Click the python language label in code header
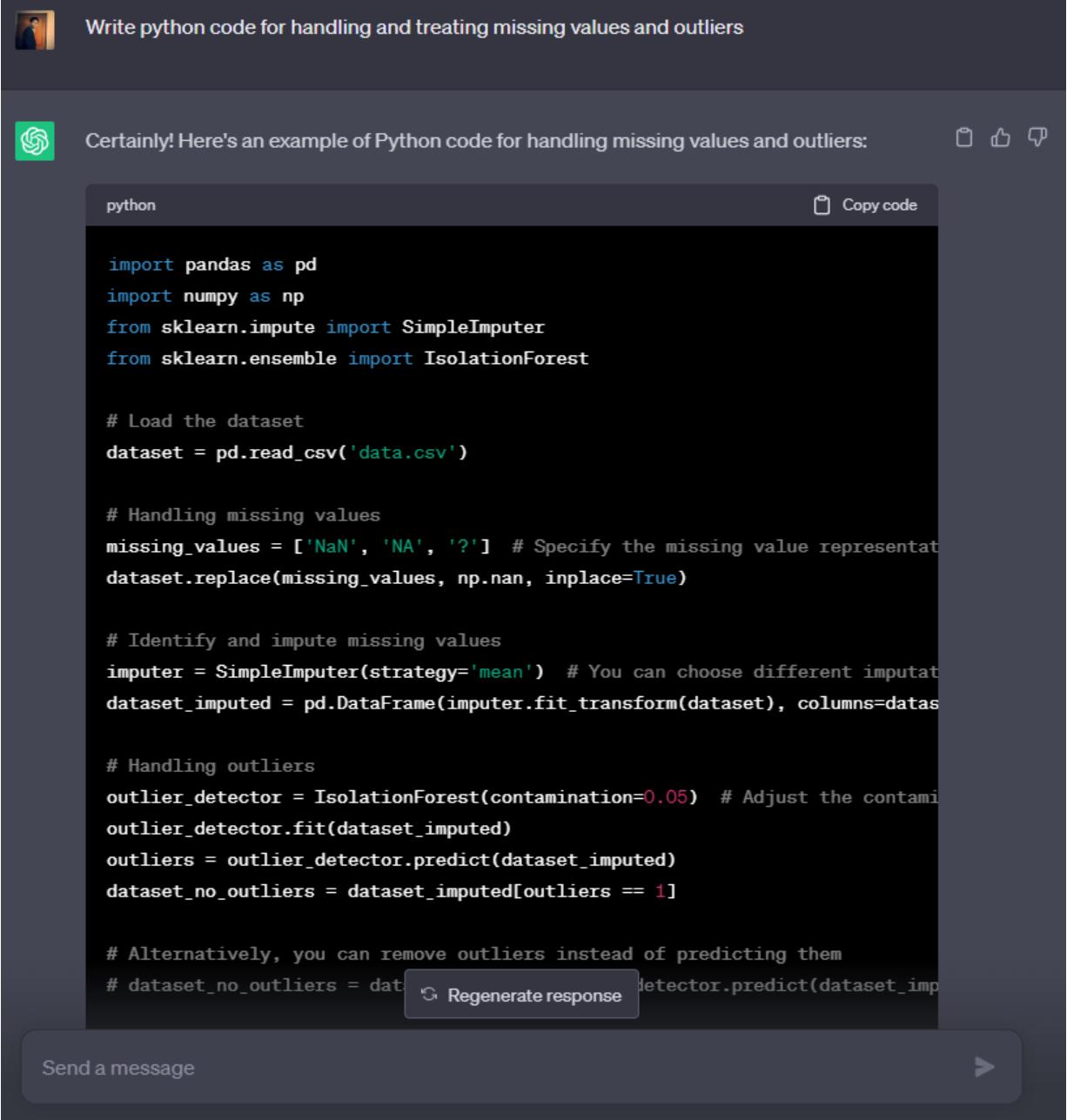Image resolution: width=1067 pixels, height=1120 pixels. (x=131, y=205)
